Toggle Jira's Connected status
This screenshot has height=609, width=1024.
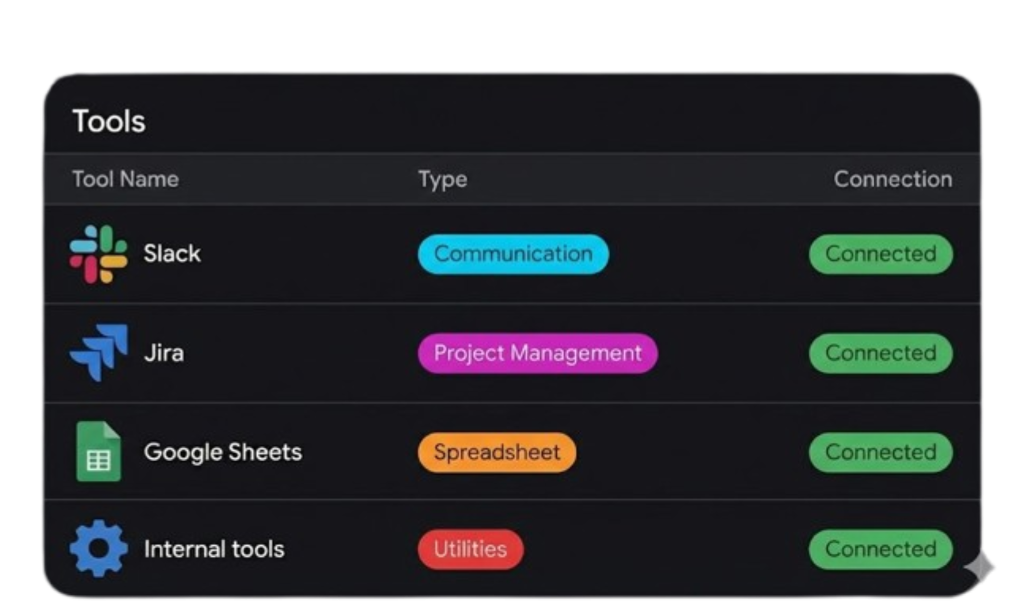pyautogui.click(x=880, y=352)
